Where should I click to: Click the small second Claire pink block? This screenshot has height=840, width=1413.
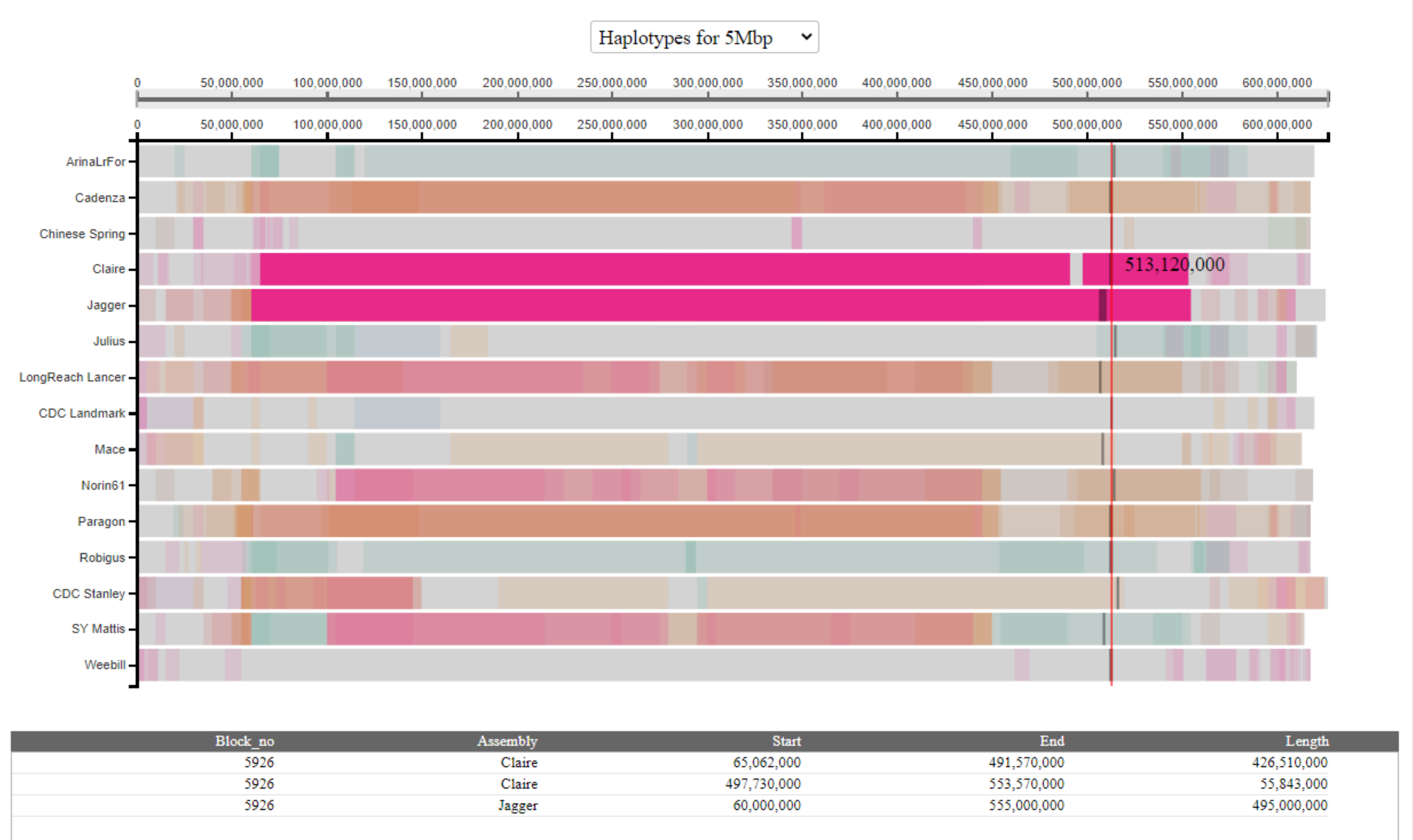(x=1135, y=269)
